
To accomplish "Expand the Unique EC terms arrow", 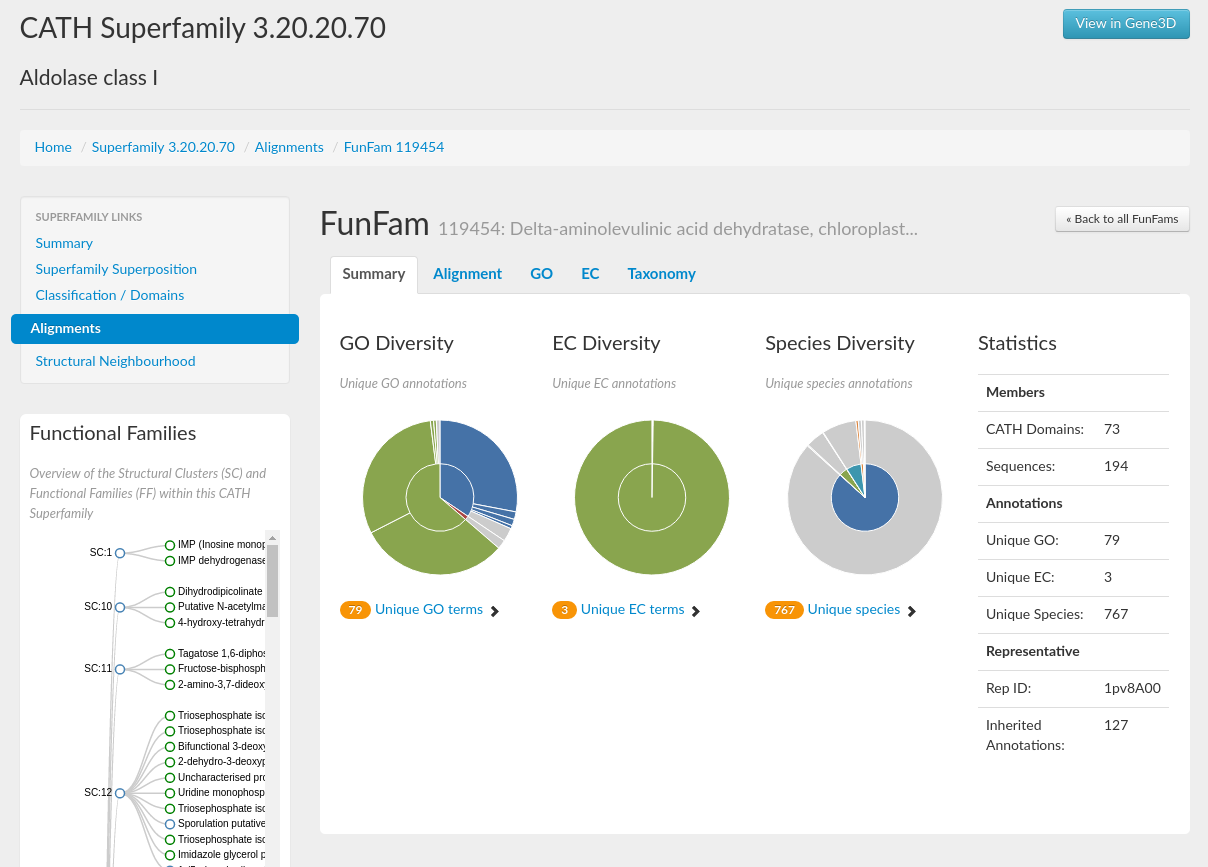I will pyautogui.click(x=696, y=611).
